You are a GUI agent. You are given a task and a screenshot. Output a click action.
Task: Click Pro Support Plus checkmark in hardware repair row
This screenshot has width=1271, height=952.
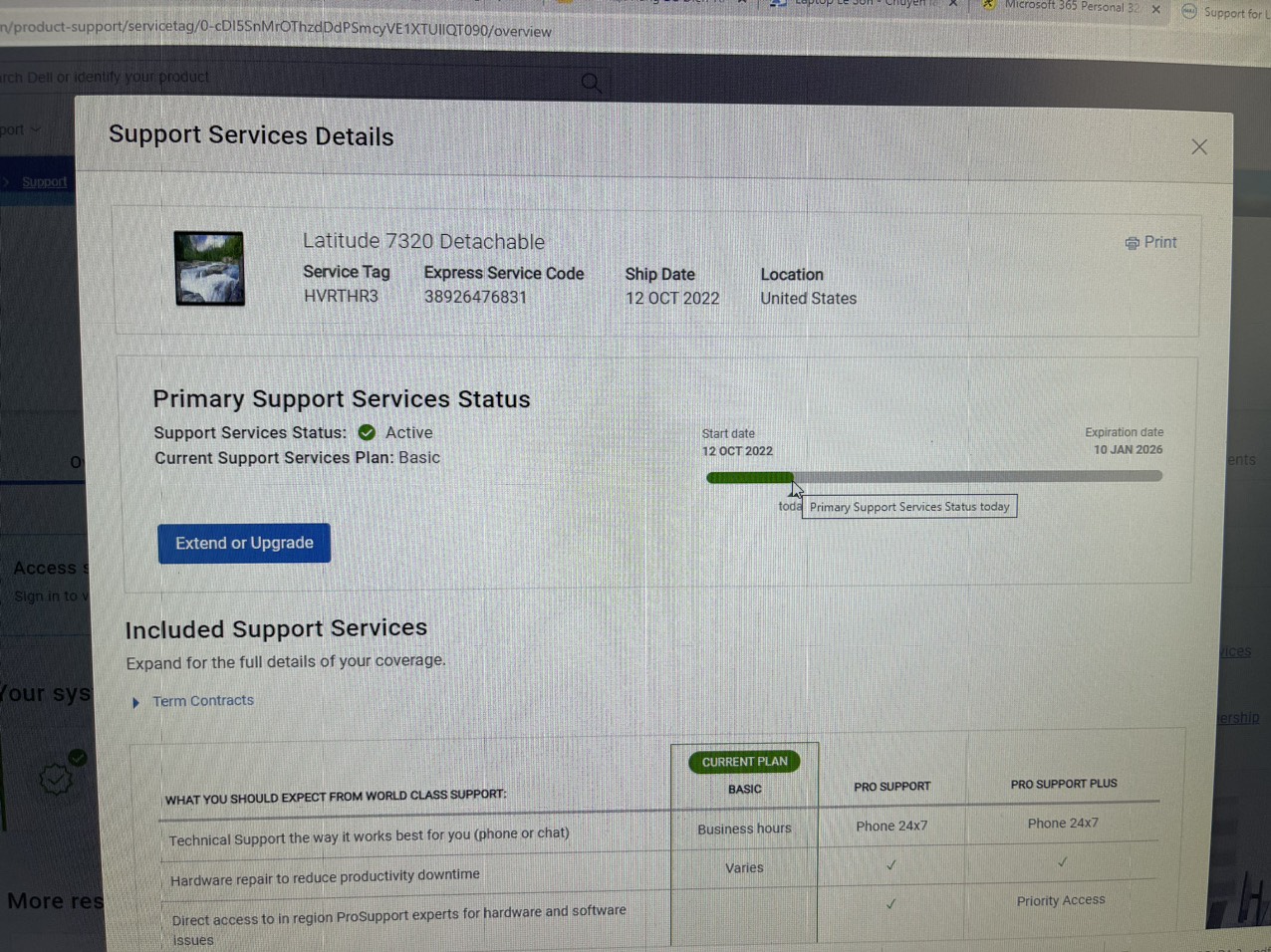click(x=1062, y=862)
